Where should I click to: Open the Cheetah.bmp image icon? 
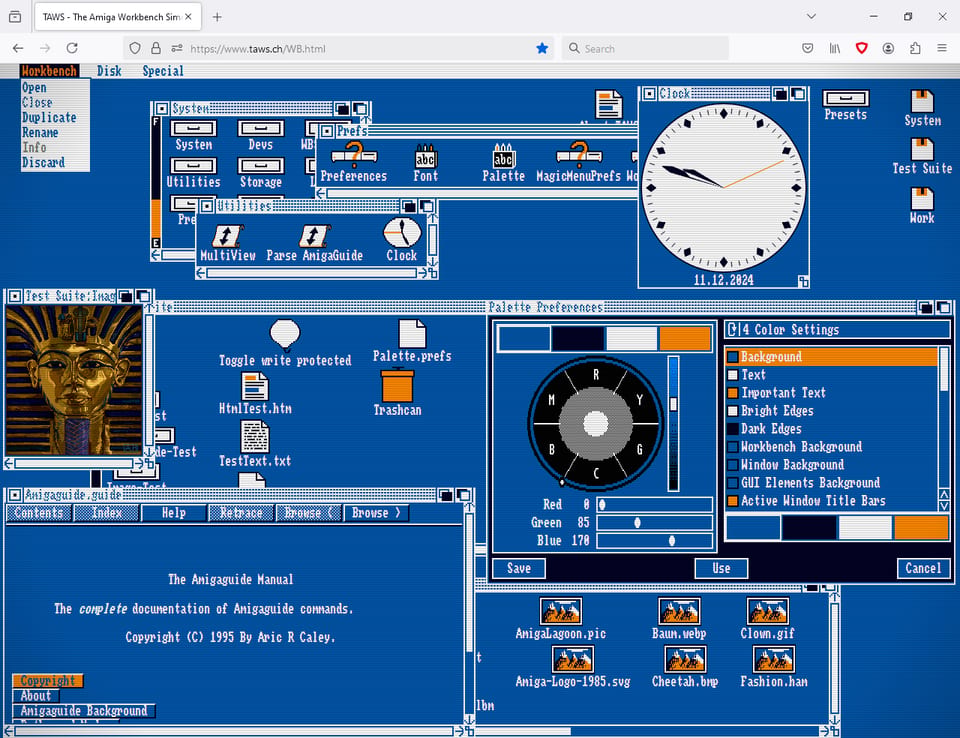click(685, 667)
